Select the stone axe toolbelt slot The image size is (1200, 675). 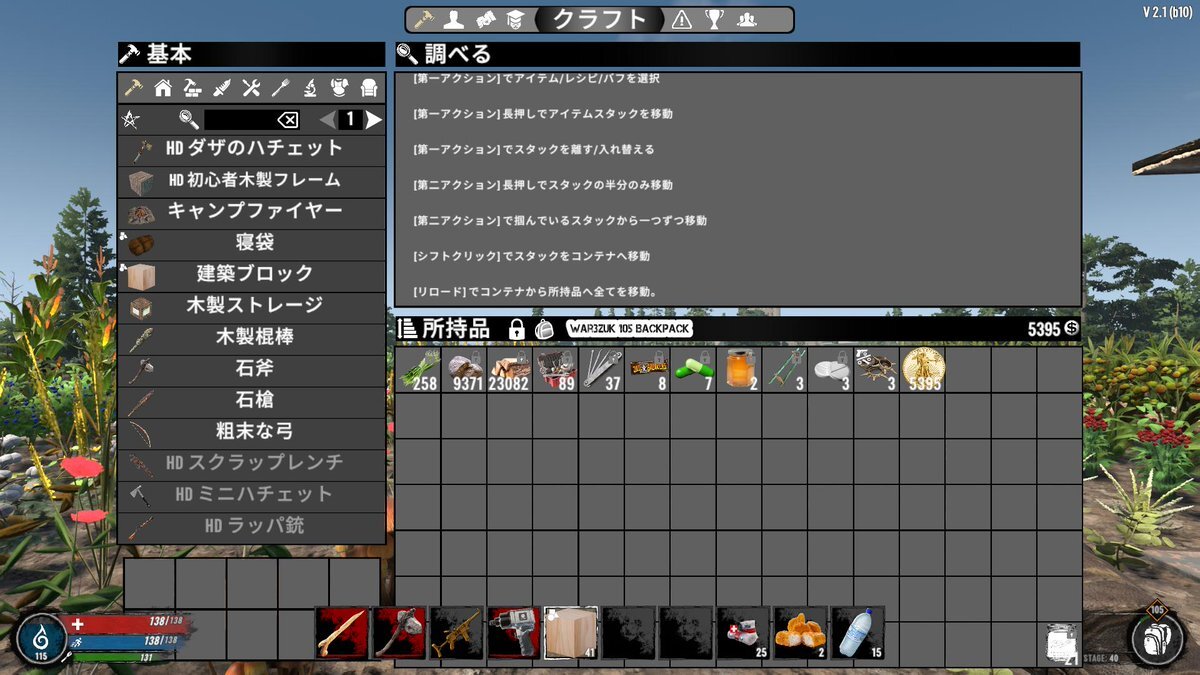pos(400,633)
